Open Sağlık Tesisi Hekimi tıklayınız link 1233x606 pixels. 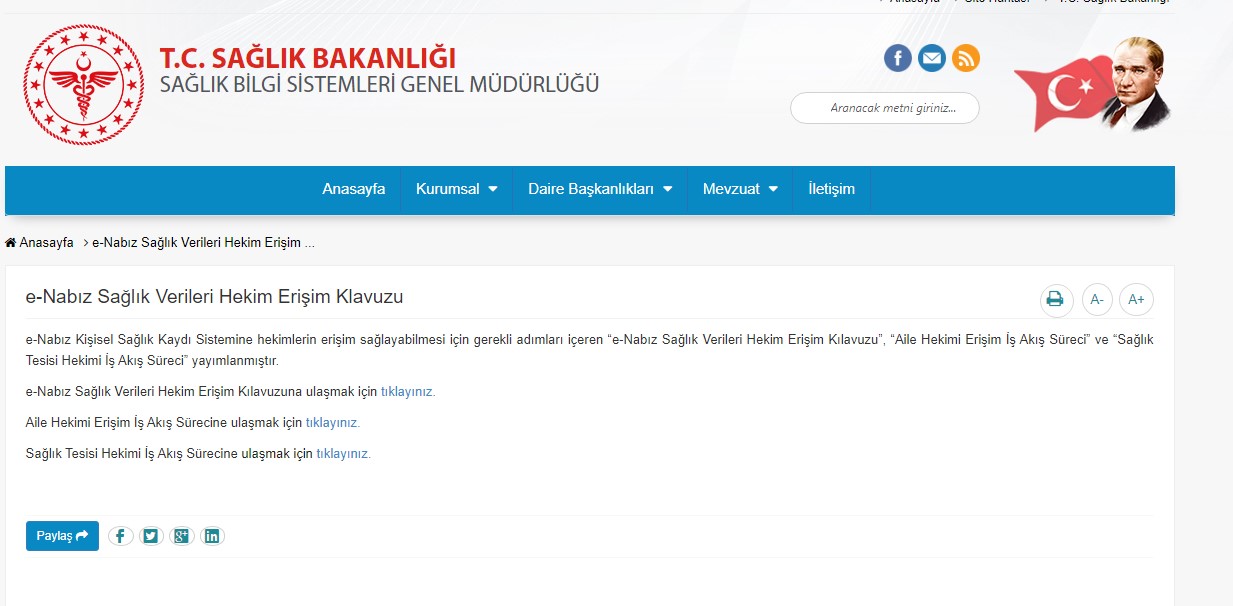(x=344, y=454)
